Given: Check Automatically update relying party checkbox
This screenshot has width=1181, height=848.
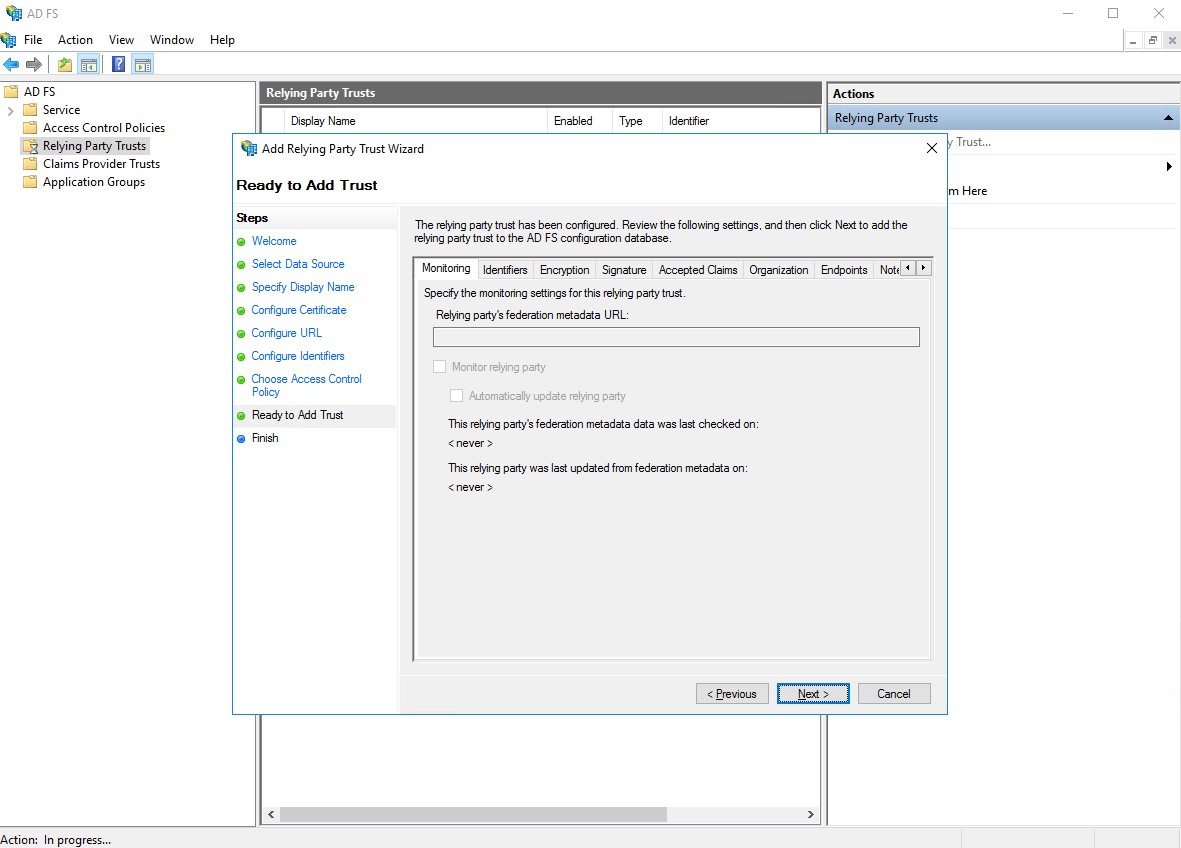Looking at the screenshot, I should (x=456, y=396).
